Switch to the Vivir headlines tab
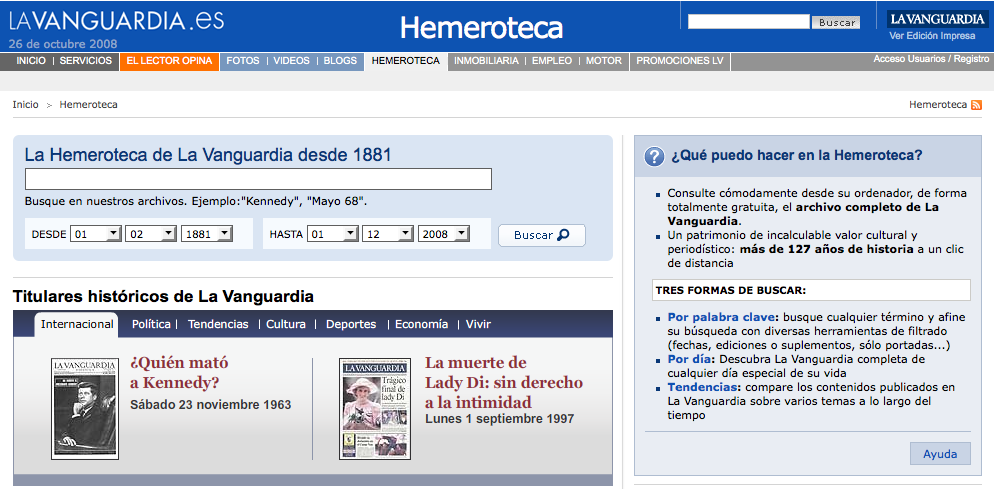994x489 pixels. coord(479,324)
